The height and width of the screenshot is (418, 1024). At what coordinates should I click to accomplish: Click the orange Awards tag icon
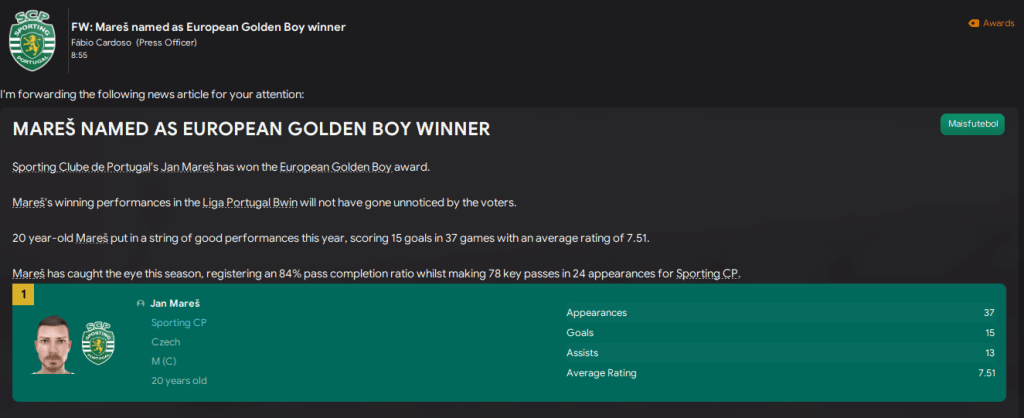click(973, 23)
